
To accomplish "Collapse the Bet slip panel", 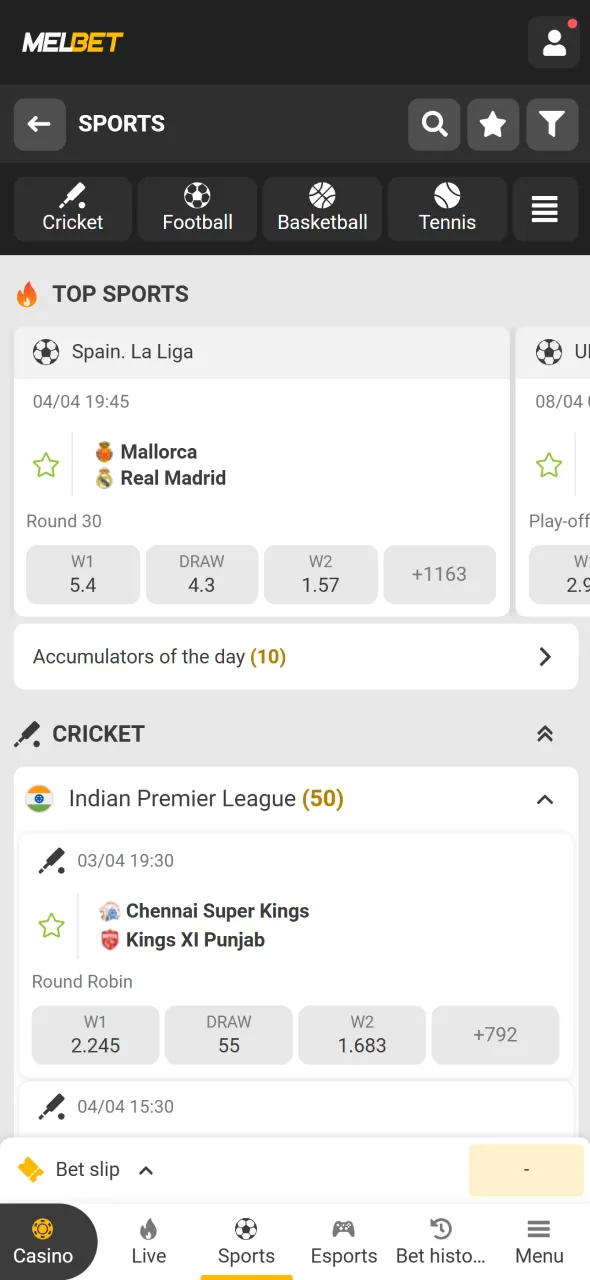I will click(146, 1169).
